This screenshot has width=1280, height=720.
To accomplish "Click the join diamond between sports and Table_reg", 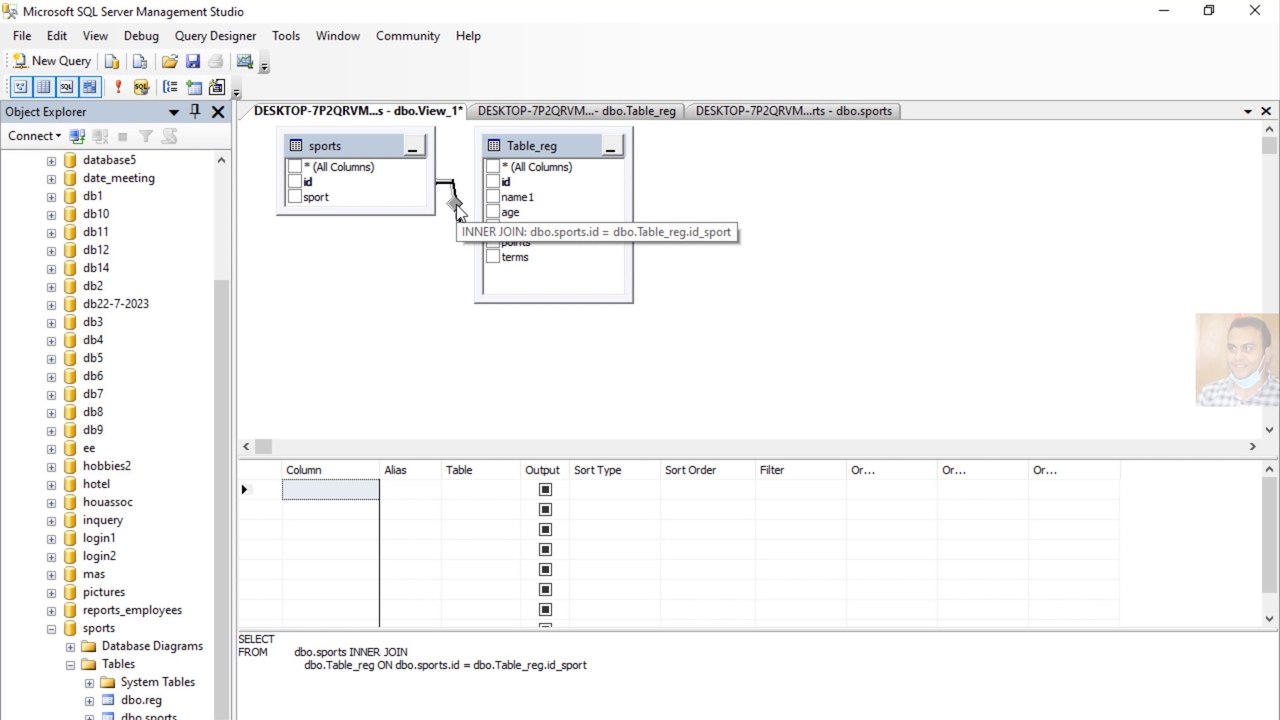I will 455,204.
